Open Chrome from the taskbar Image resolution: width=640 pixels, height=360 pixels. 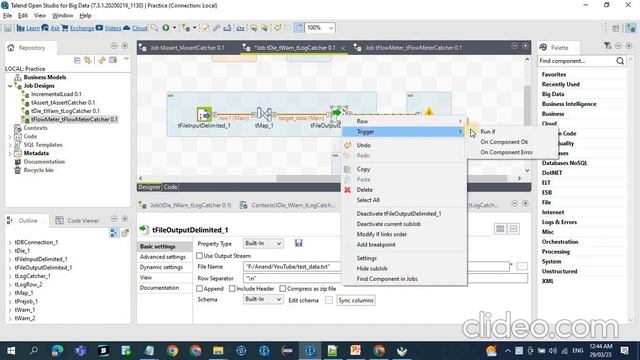click(x=172, y=351)
